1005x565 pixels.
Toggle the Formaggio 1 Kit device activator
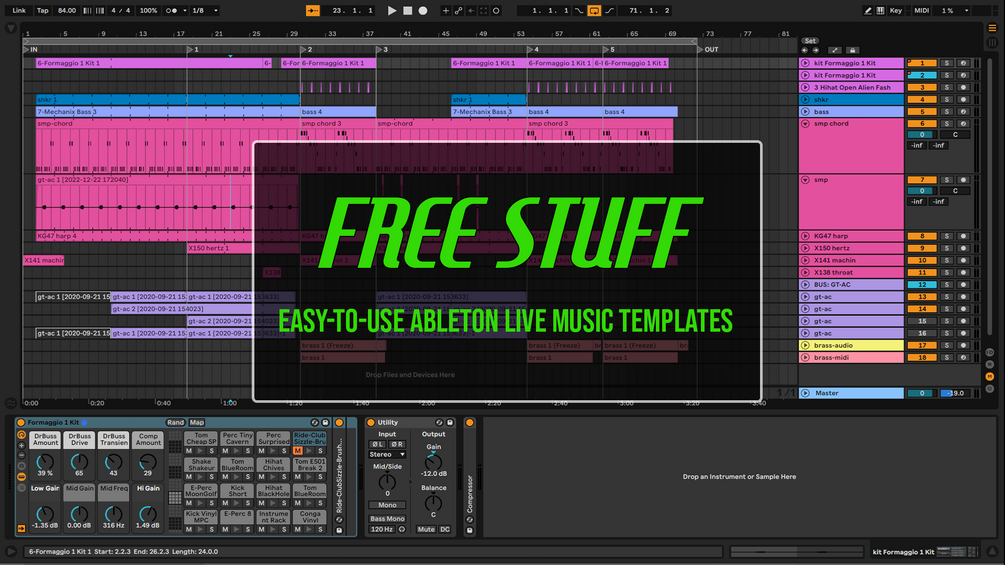(21, 422)
